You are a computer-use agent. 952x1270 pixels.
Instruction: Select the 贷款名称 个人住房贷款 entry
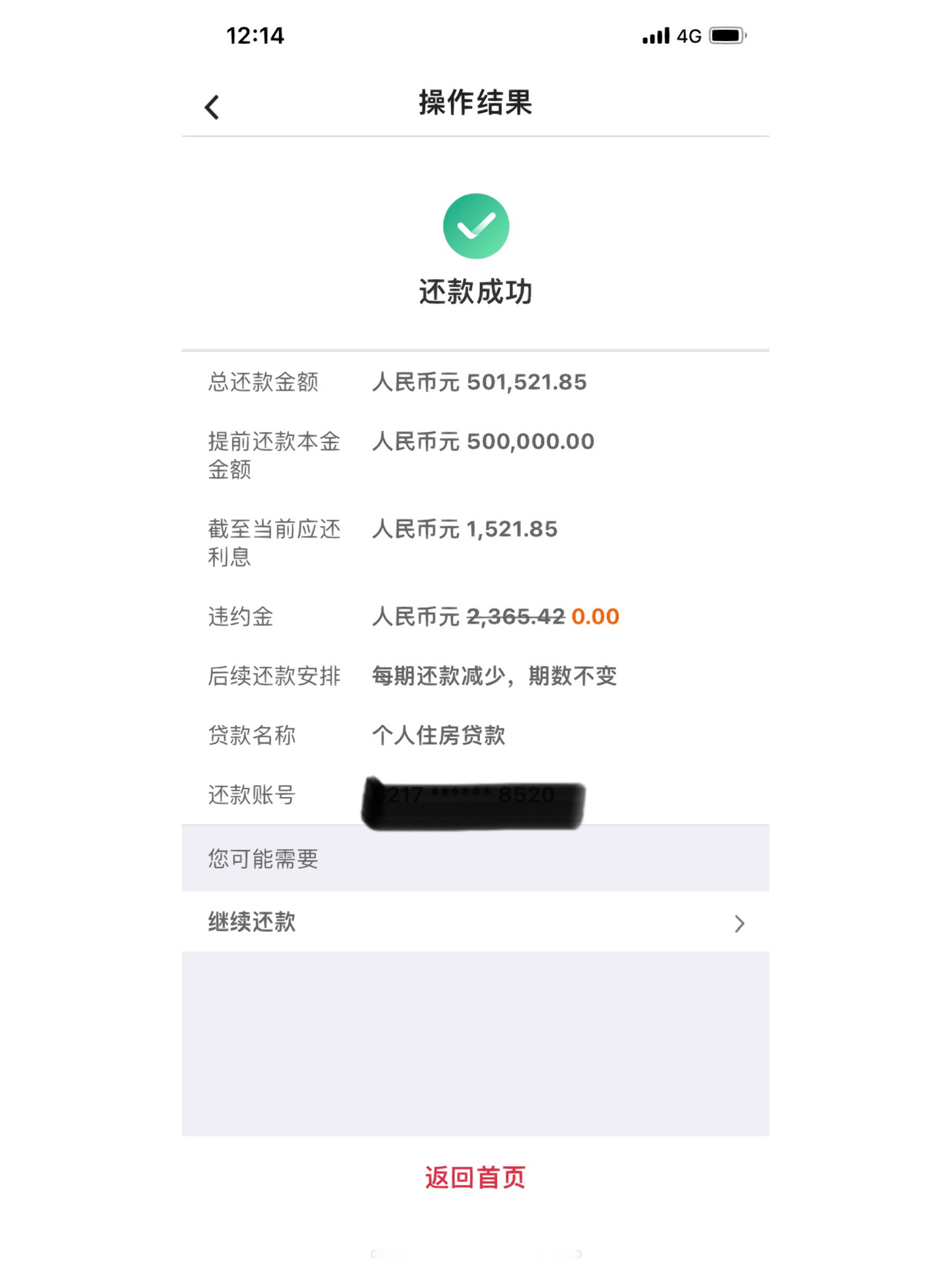(439, 736)
